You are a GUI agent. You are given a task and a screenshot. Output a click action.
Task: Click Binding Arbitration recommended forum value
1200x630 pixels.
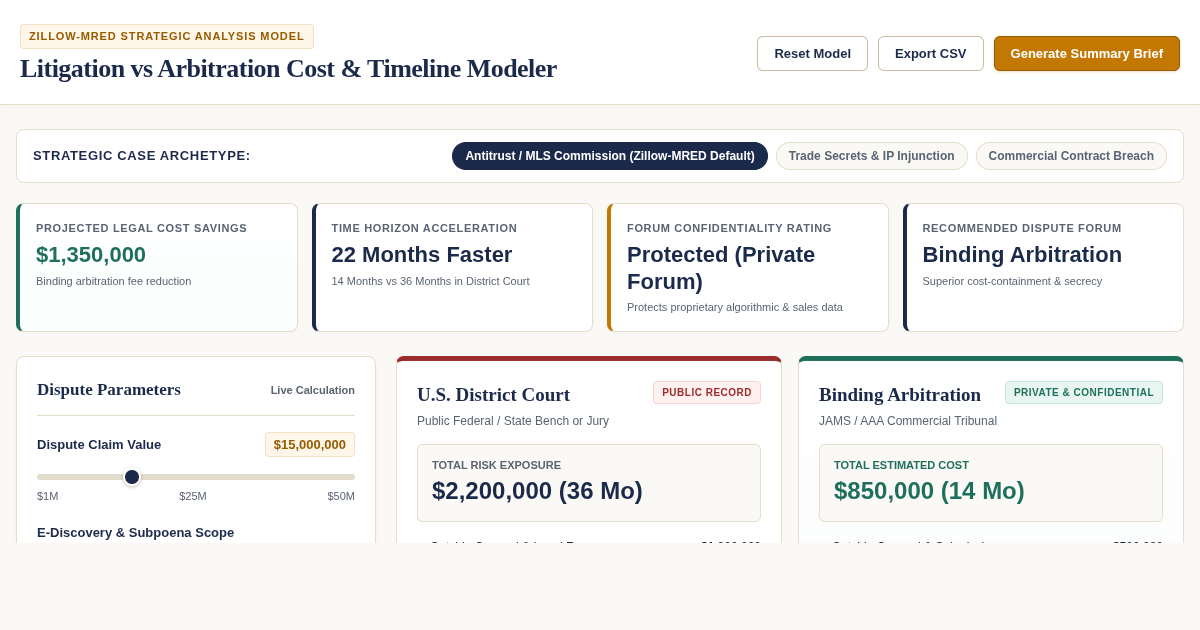pos(1022,255)
